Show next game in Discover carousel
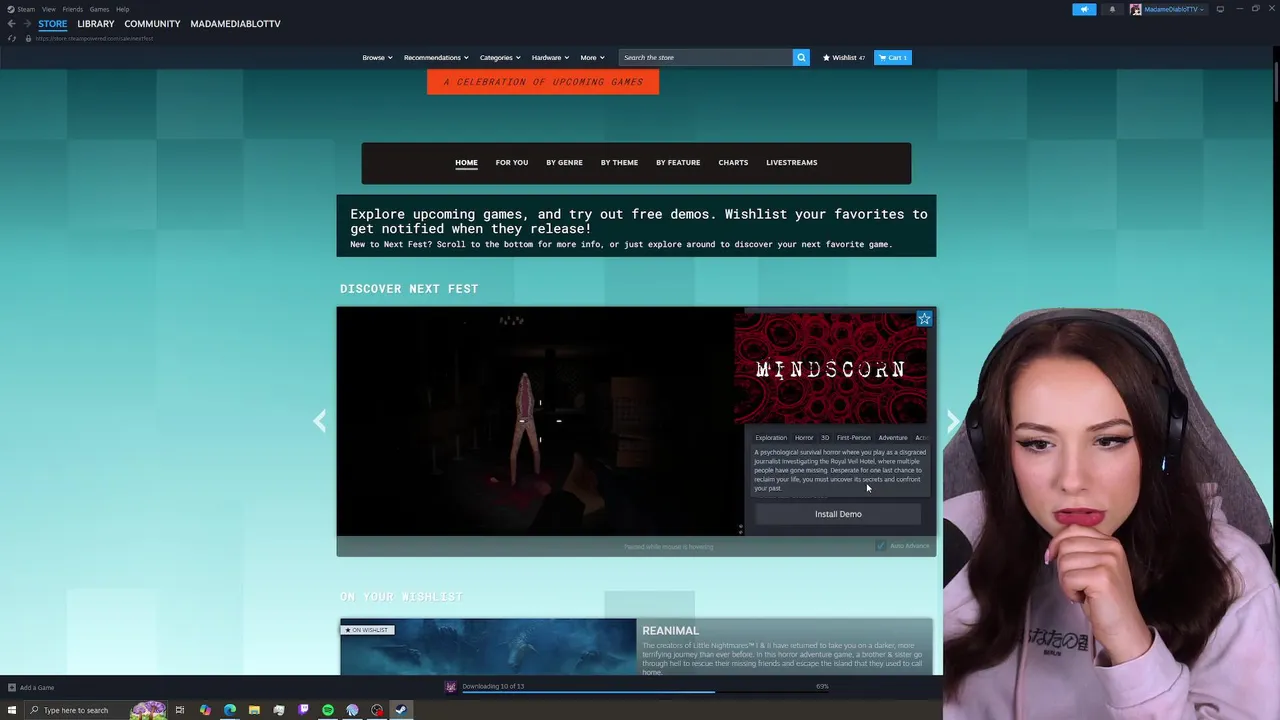1280x720 pixels. (x=953, y=421)
